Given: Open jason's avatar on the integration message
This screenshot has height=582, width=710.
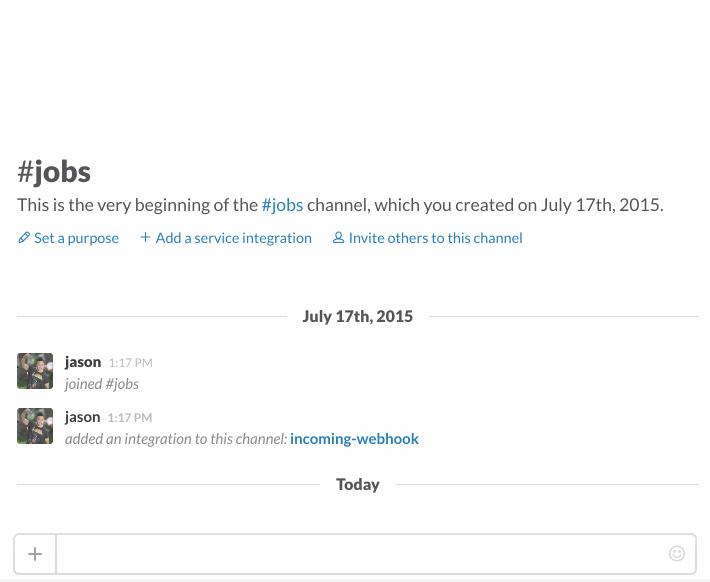Looking at the screenshot, I should point(35,426).
